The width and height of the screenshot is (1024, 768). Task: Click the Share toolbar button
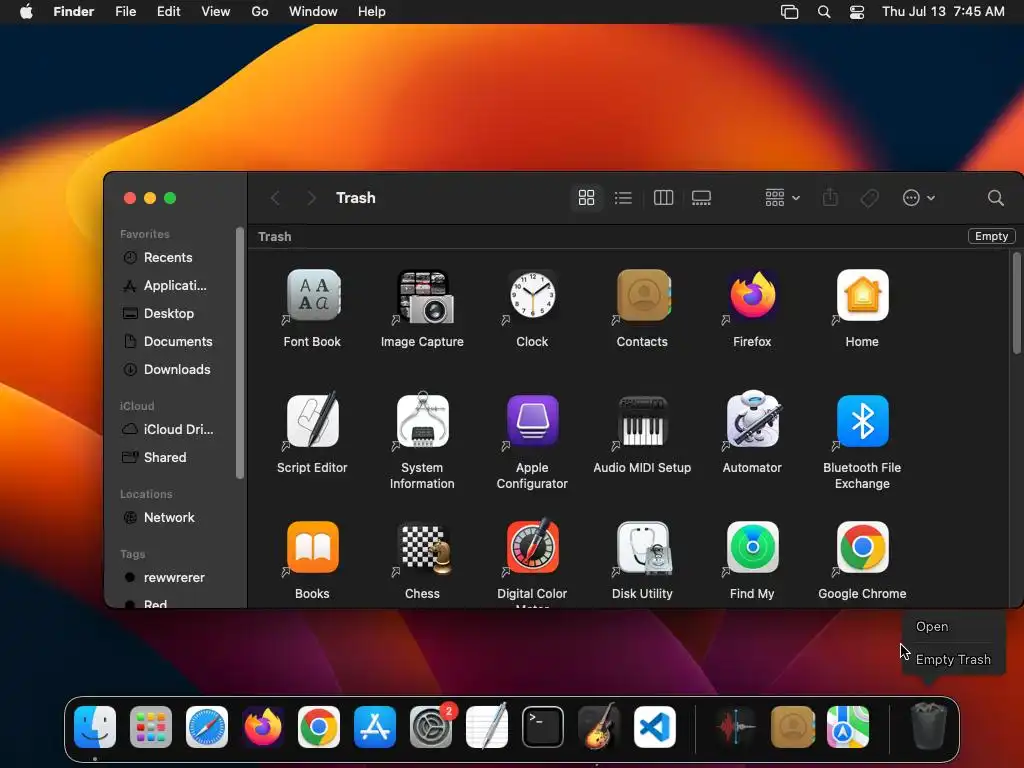830,198
